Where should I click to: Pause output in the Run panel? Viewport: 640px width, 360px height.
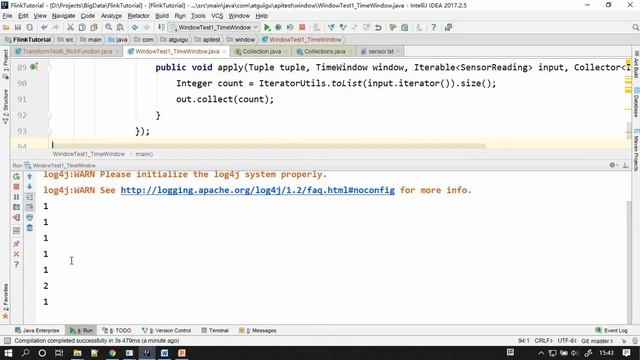(16, 197)
